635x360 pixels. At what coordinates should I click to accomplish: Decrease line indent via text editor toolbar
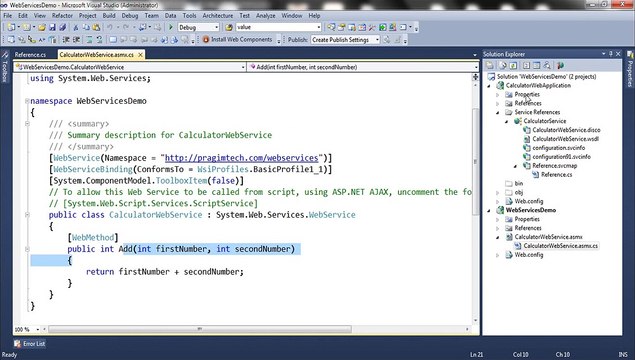click(66, 40)
